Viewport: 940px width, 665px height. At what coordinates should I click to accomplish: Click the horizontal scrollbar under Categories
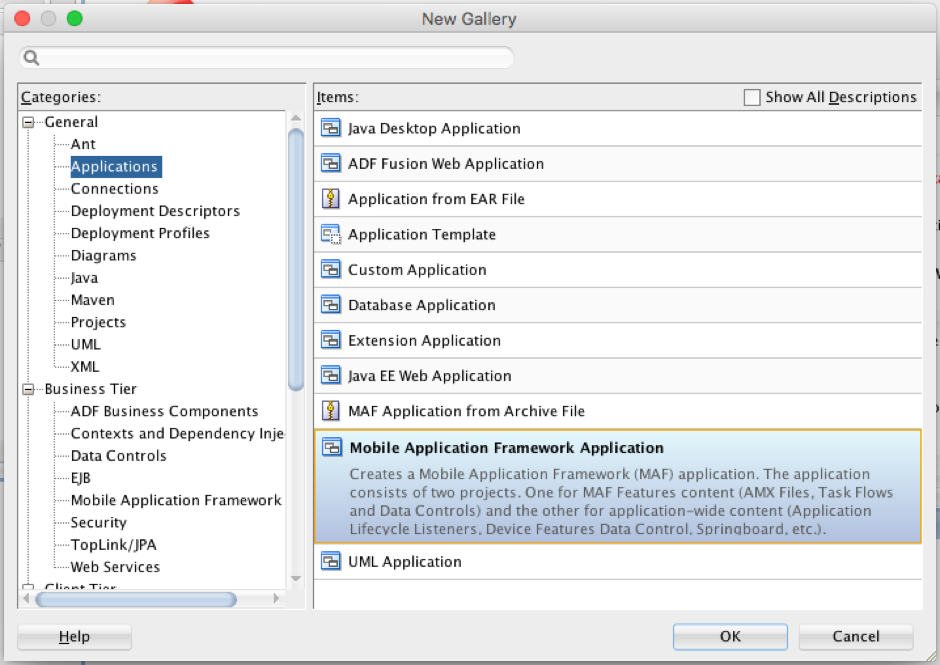pos(135,599)
